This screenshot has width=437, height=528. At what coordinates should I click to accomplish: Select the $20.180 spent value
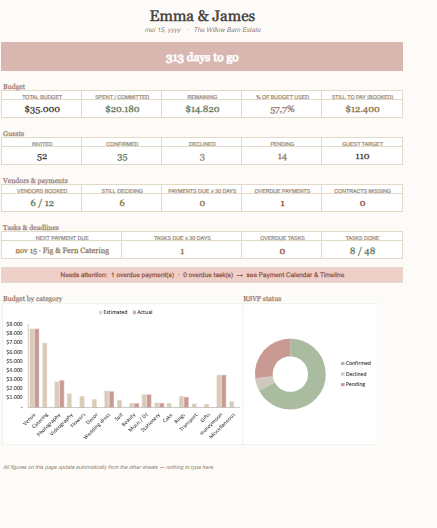(x=122, y=109)
